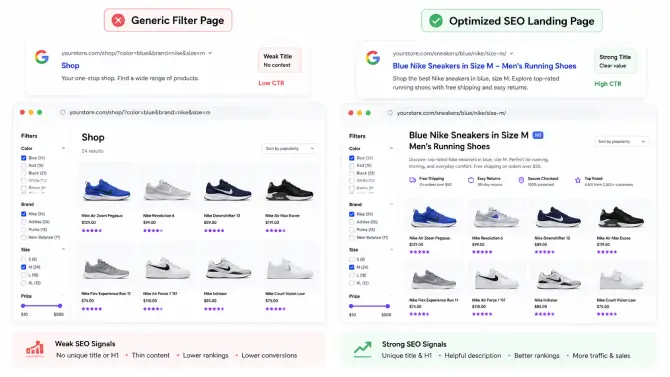Open Nike Air Zoom Pegasus product name in Shop page
670x377 pixels.
102,216
